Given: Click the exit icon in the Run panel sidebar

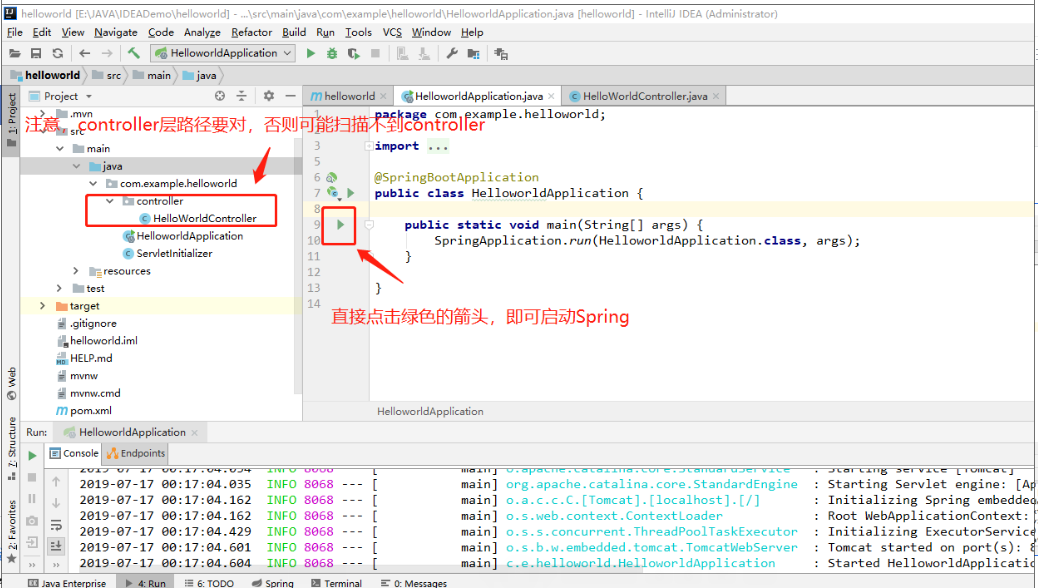Looking at the screenshot, I should point(32,542).
